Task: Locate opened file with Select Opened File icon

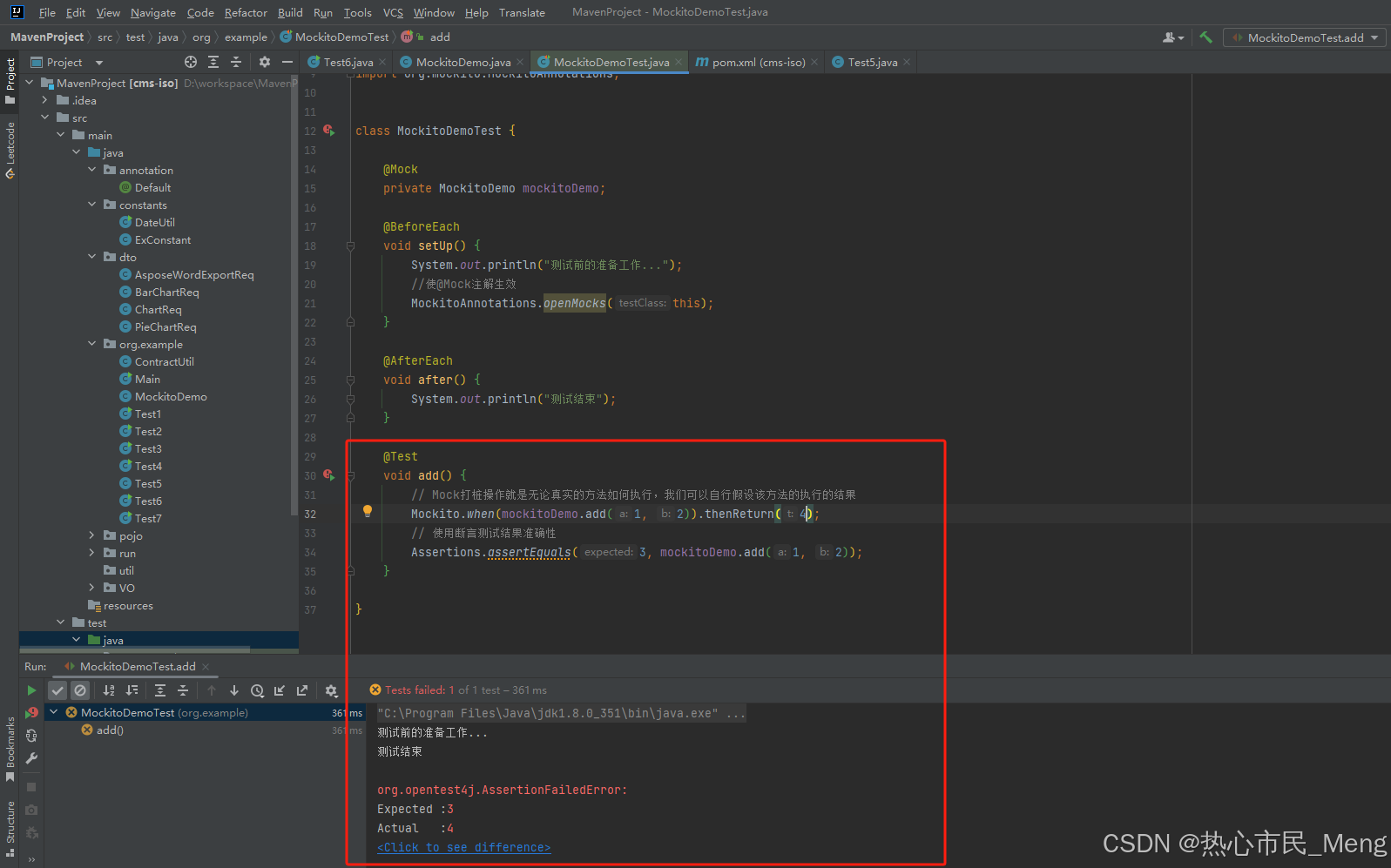Action: point(191,62)
